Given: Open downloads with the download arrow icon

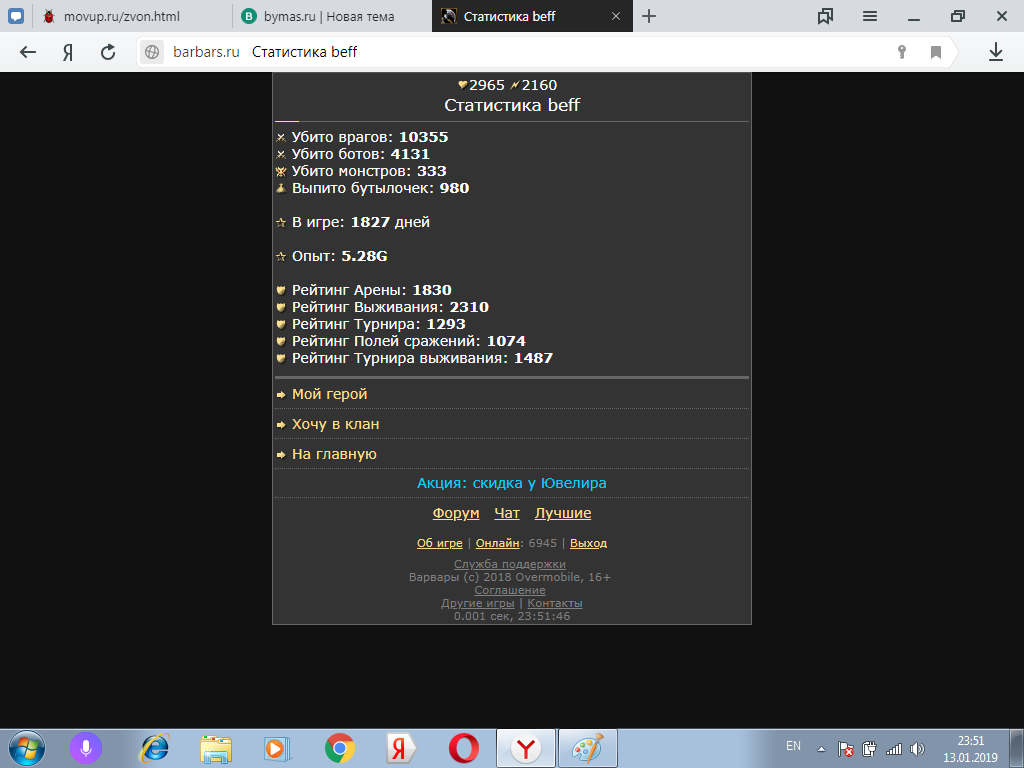Looking at the screenshot, I should [x=995, y=52].
